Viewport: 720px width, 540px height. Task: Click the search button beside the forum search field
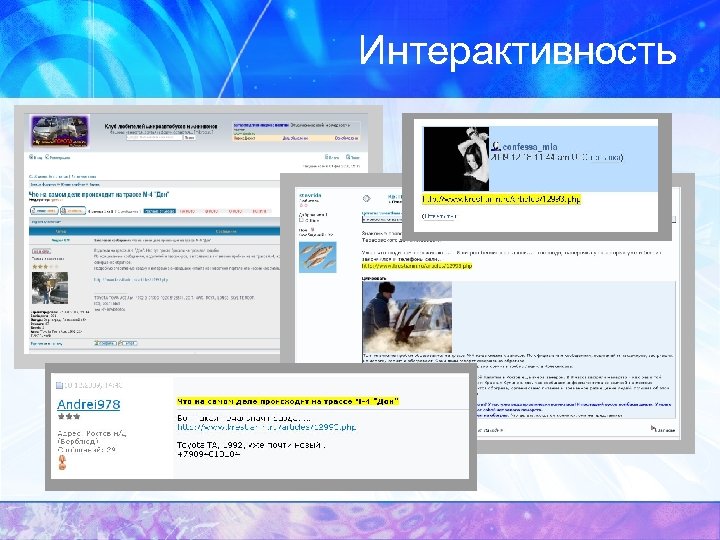point(189,137)
